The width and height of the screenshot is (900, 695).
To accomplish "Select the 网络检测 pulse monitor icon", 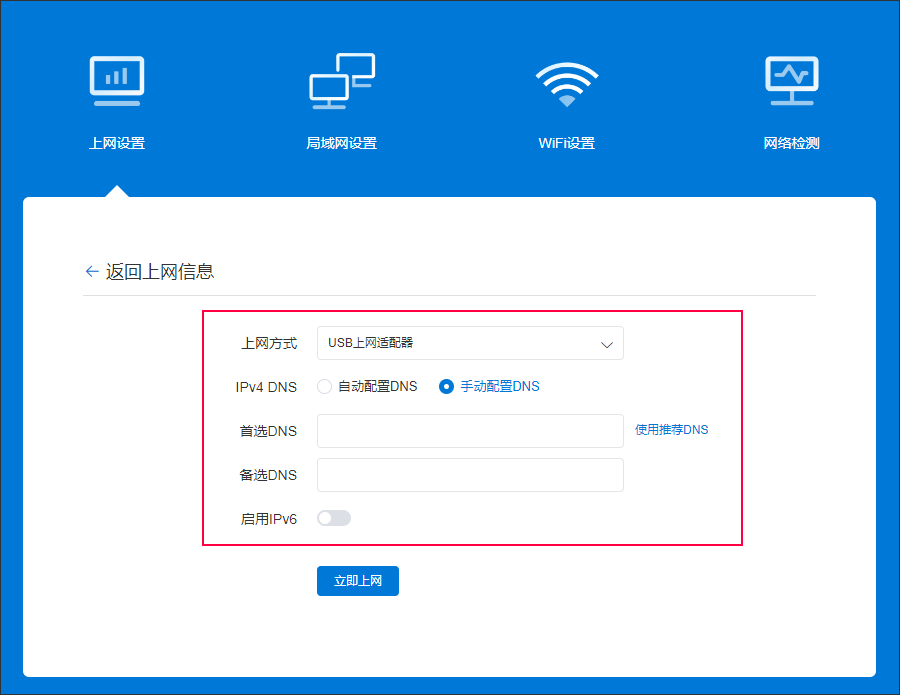I will [x=791, y=81].
